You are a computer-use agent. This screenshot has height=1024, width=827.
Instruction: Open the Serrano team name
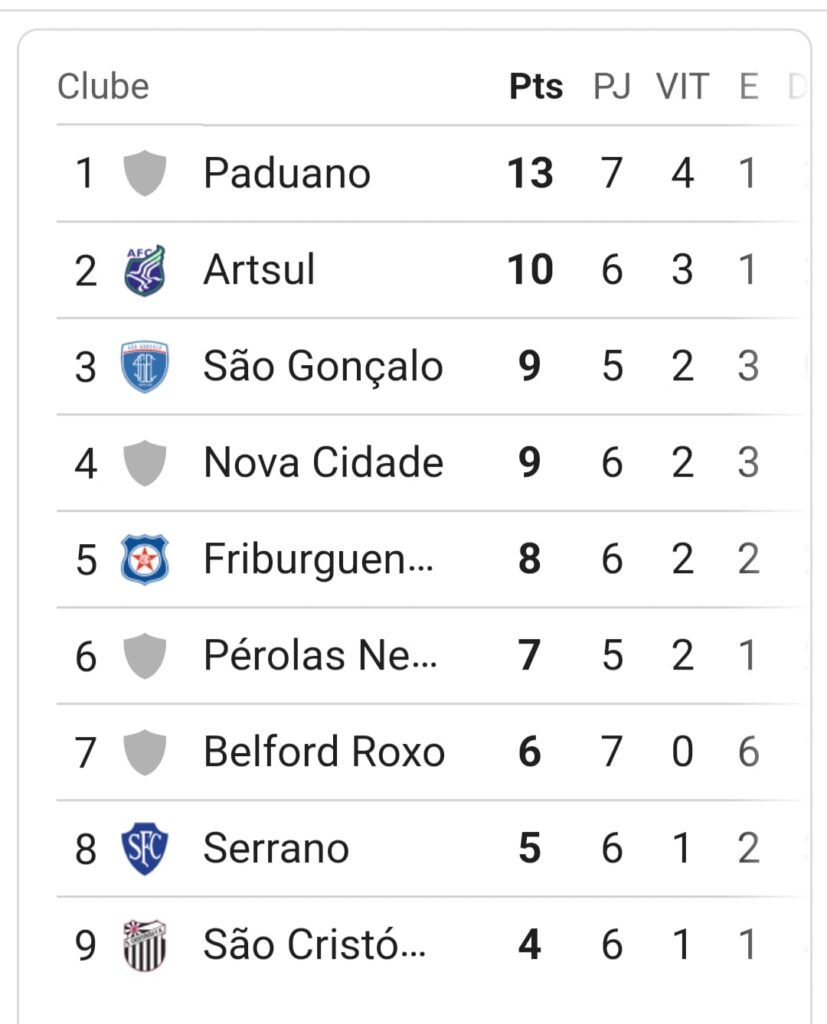[x=276, y=848]
